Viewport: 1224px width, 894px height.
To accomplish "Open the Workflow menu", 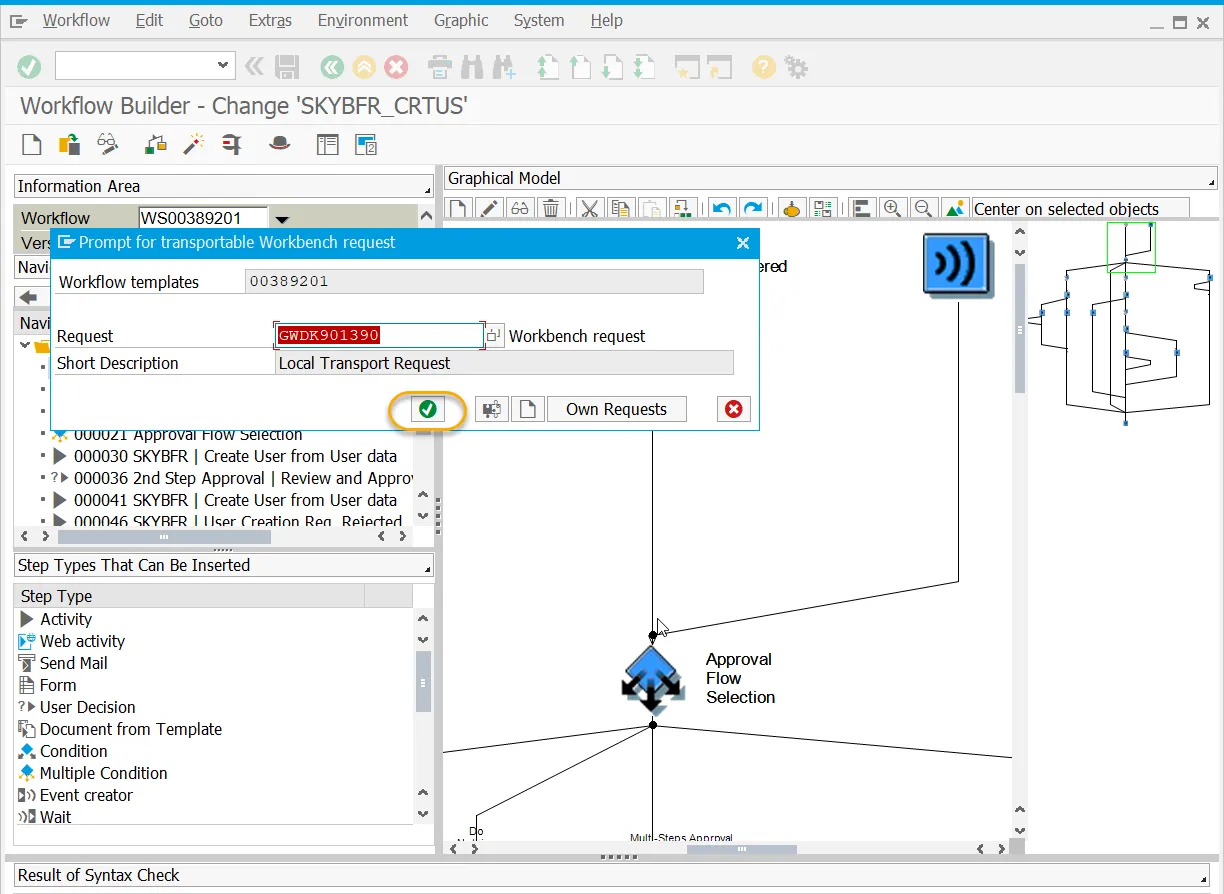I will pos(76,20).
